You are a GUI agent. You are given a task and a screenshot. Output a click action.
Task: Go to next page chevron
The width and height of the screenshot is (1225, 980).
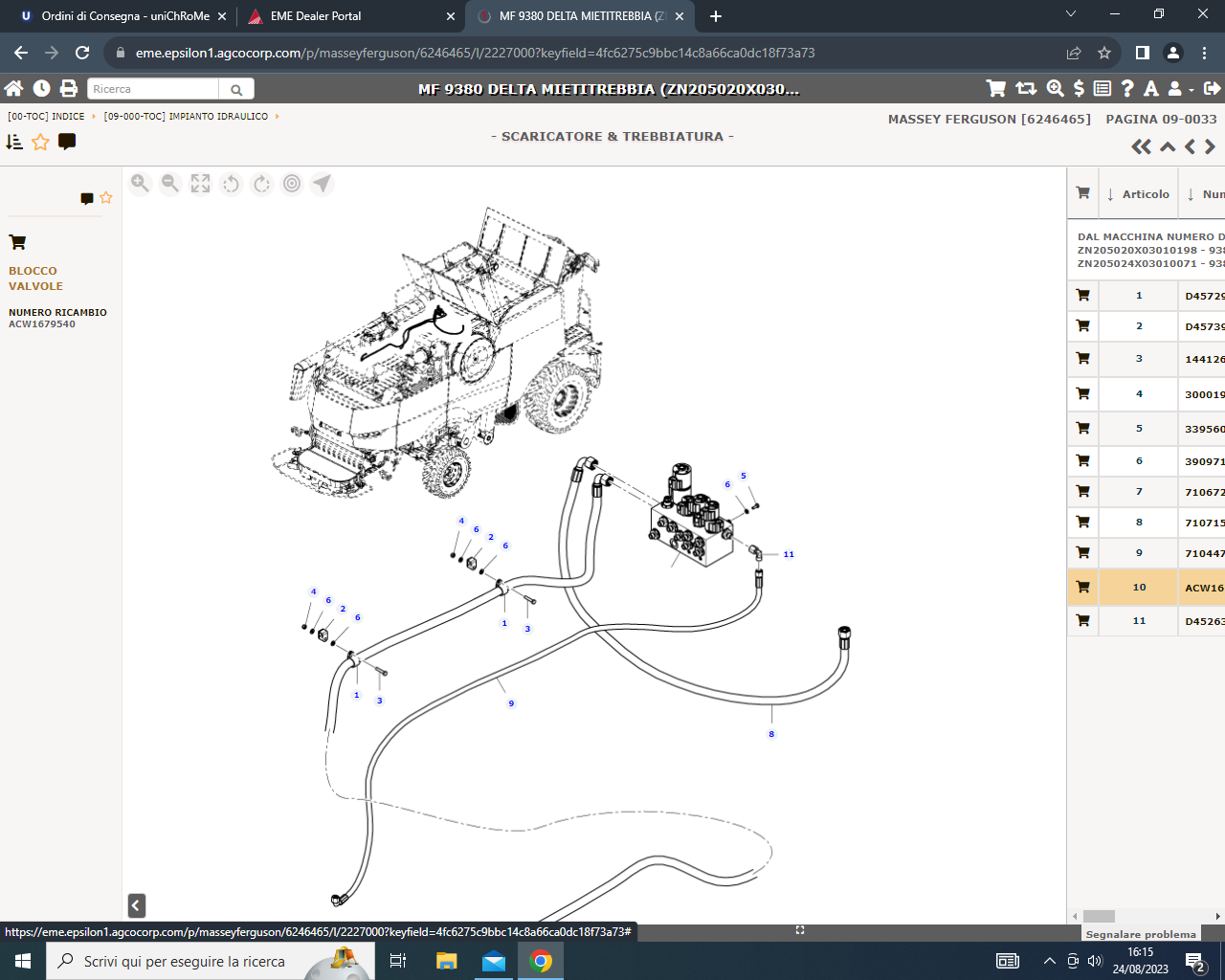(x=1211, y=146)
